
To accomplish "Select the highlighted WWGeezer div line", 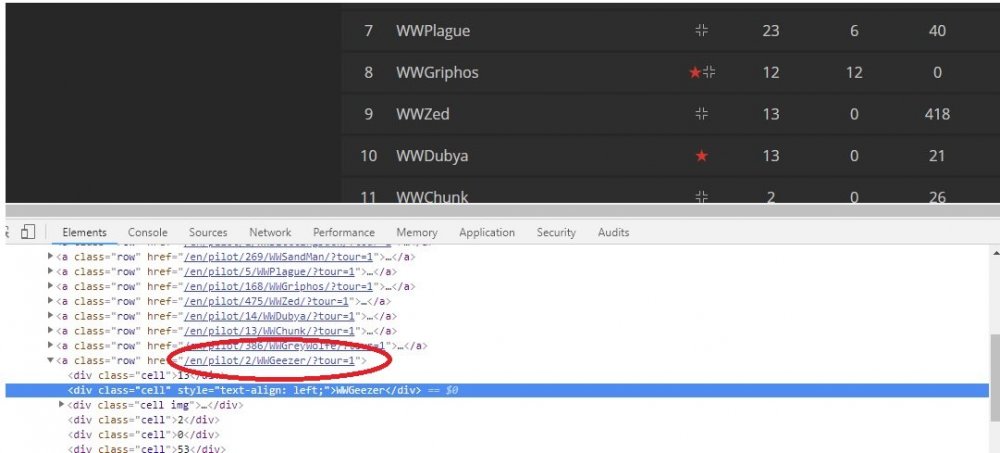I will coord(497,390).
